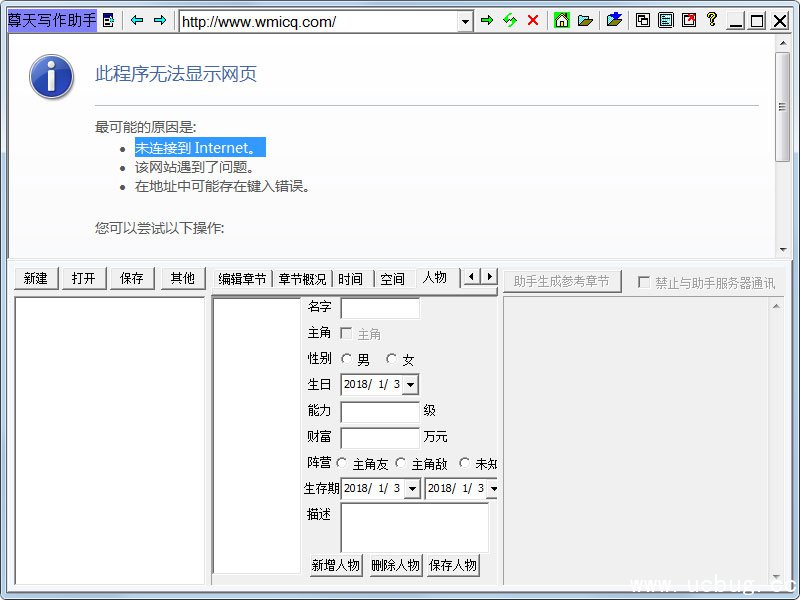Screen dimensions: 800x600
Task: Click the open folder icon in the toolbar
Action: (585, 20)
